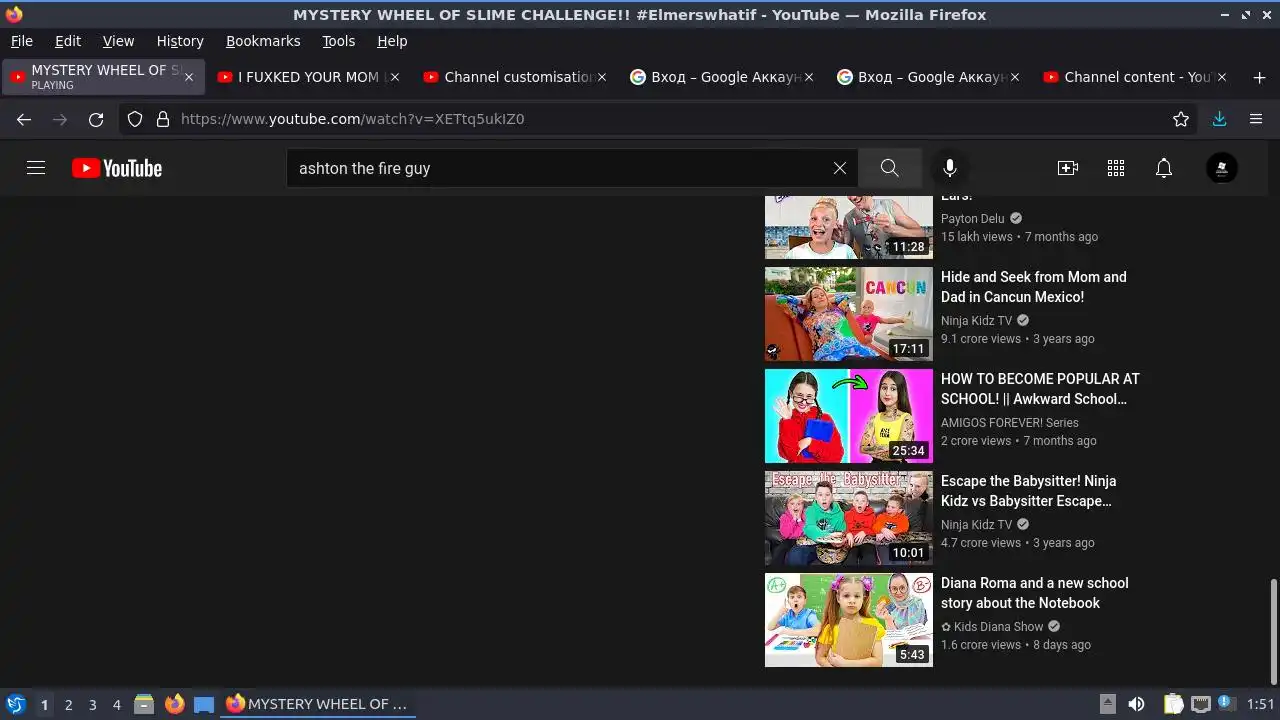This screenshot has height=720, width=1280.
Task: Bookmark this page with the star icon
Action: 1181,119
